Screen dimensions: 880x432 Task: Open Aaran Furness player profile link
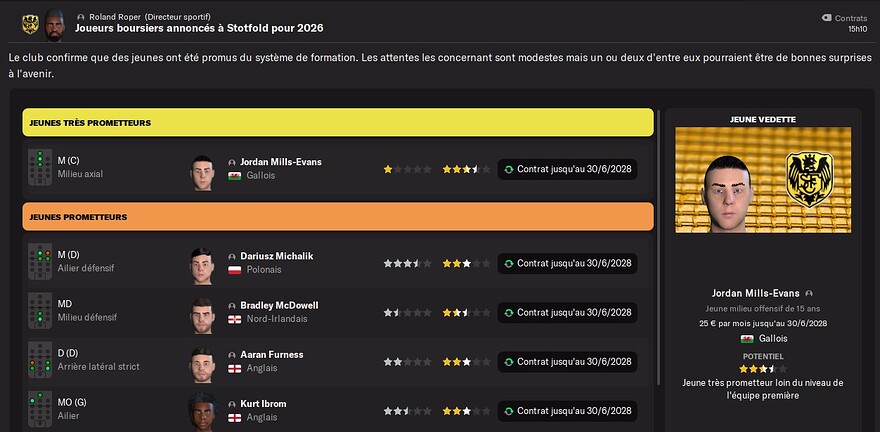(x=271, y=354)
